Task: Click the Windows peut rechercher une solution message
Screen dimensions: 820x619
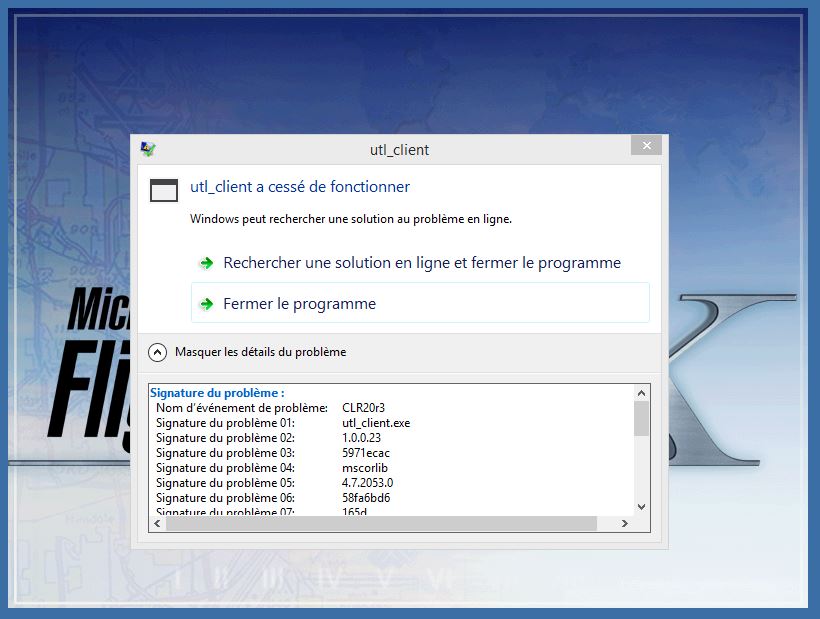Action: click(351, 219)
